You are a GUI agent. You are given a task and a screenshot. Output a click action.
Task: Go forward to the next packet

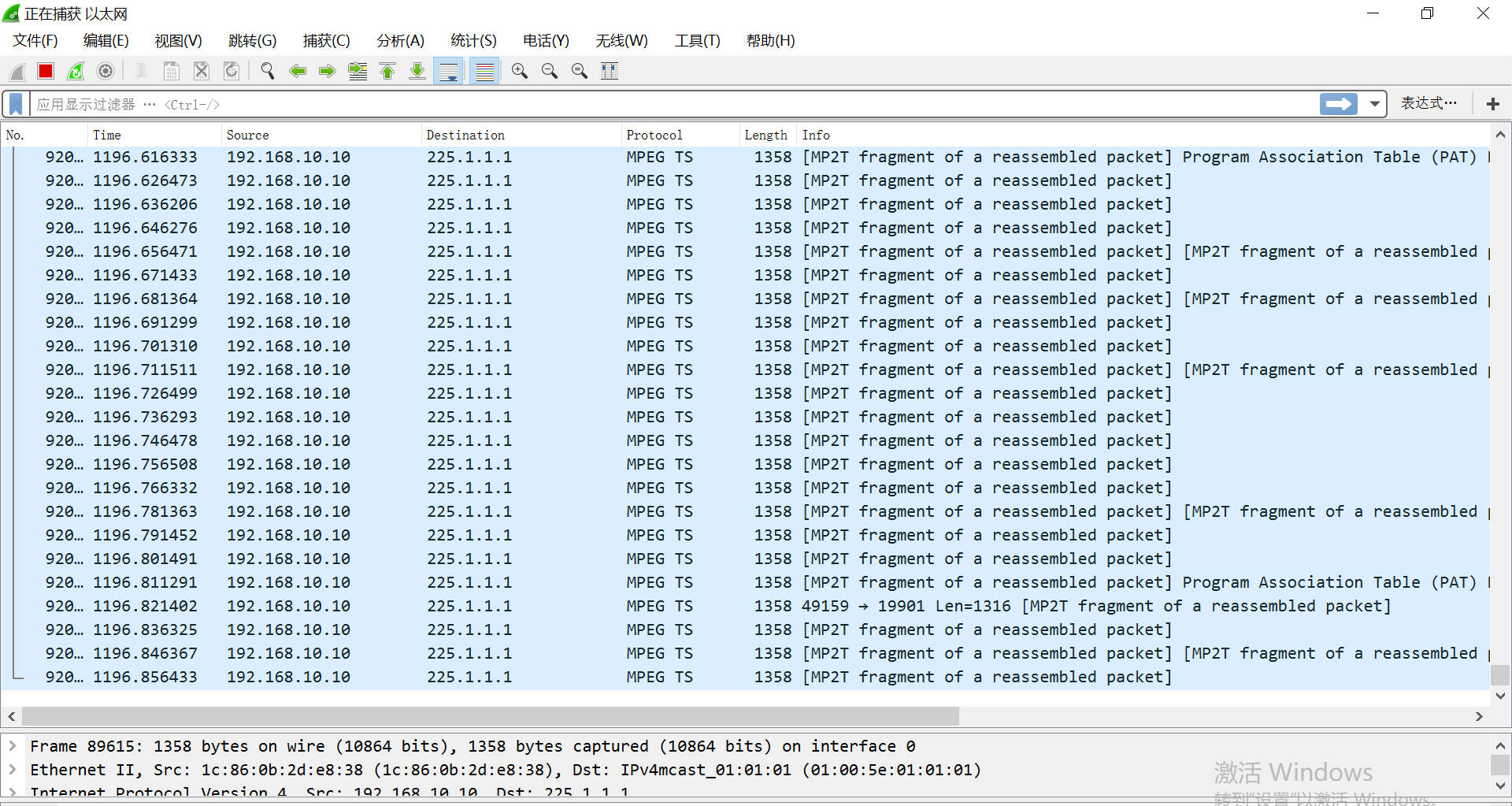click(x=328, y=72)
